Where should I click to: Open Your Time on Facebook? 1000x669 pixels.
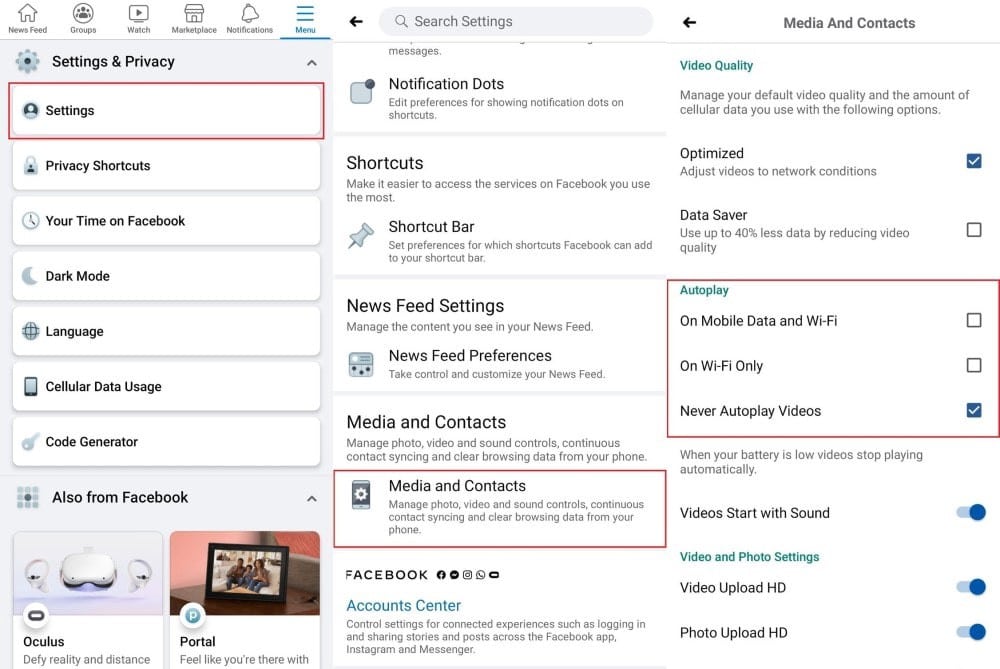pyautogui.click(x=166, y=221)
